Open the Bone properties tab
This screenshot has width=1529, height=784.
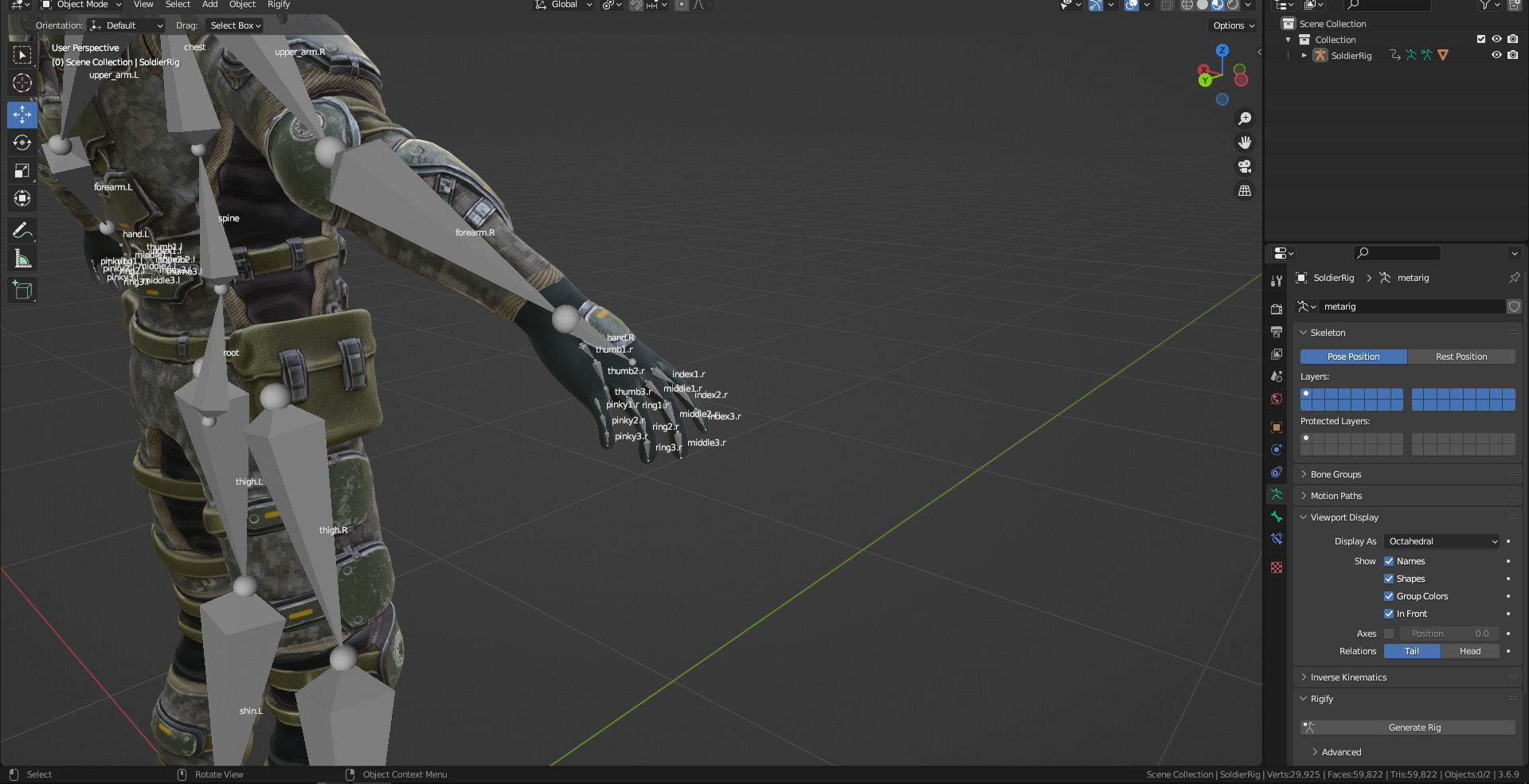[1277, 517]
